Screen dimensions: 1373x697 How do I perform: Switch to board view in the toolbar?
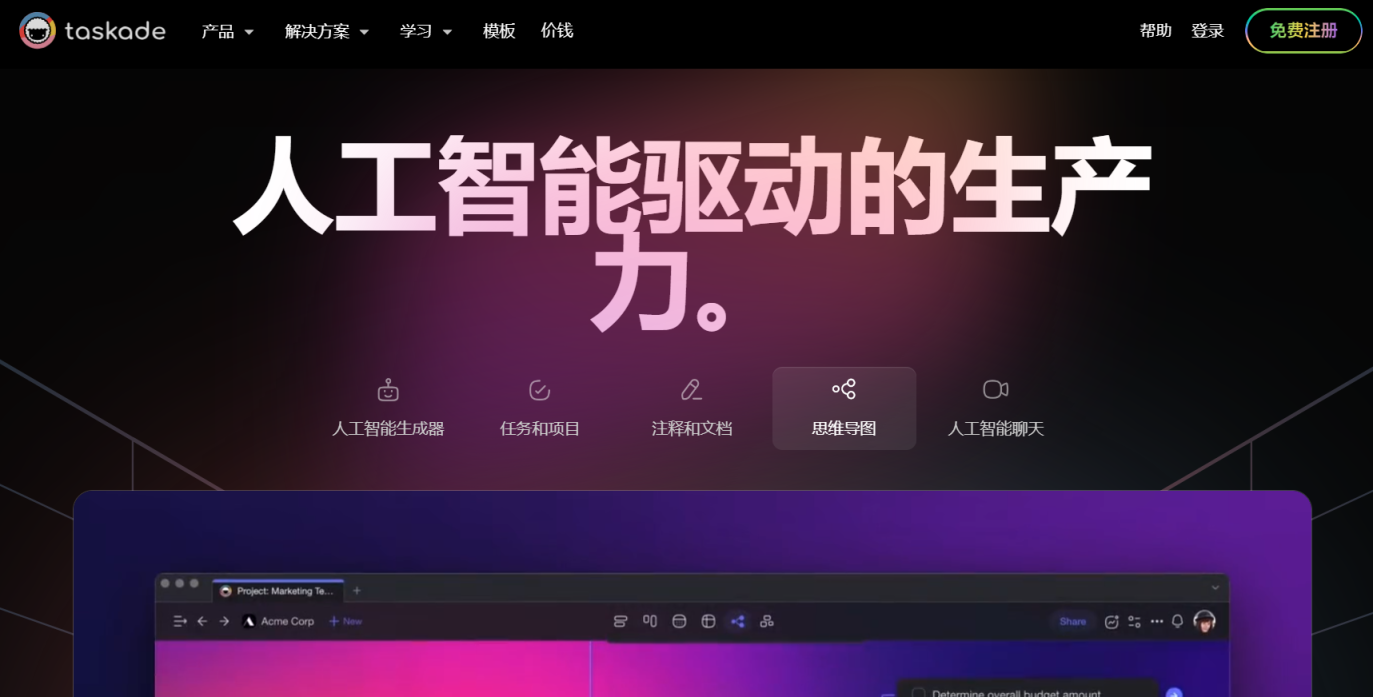649,621
